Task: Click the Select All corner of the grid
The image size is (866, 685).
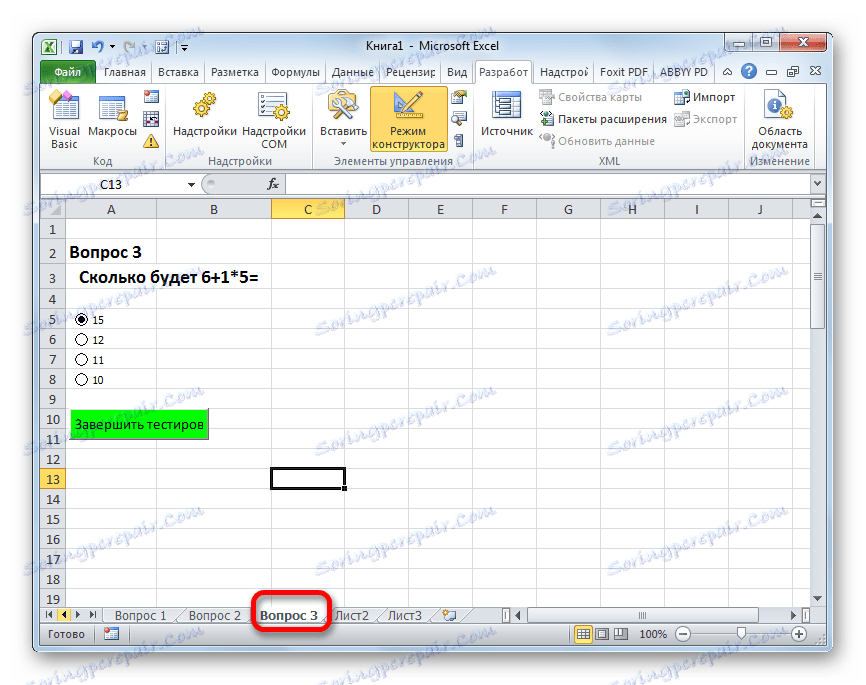Action: pyautogui.click(x=53, y=209)
